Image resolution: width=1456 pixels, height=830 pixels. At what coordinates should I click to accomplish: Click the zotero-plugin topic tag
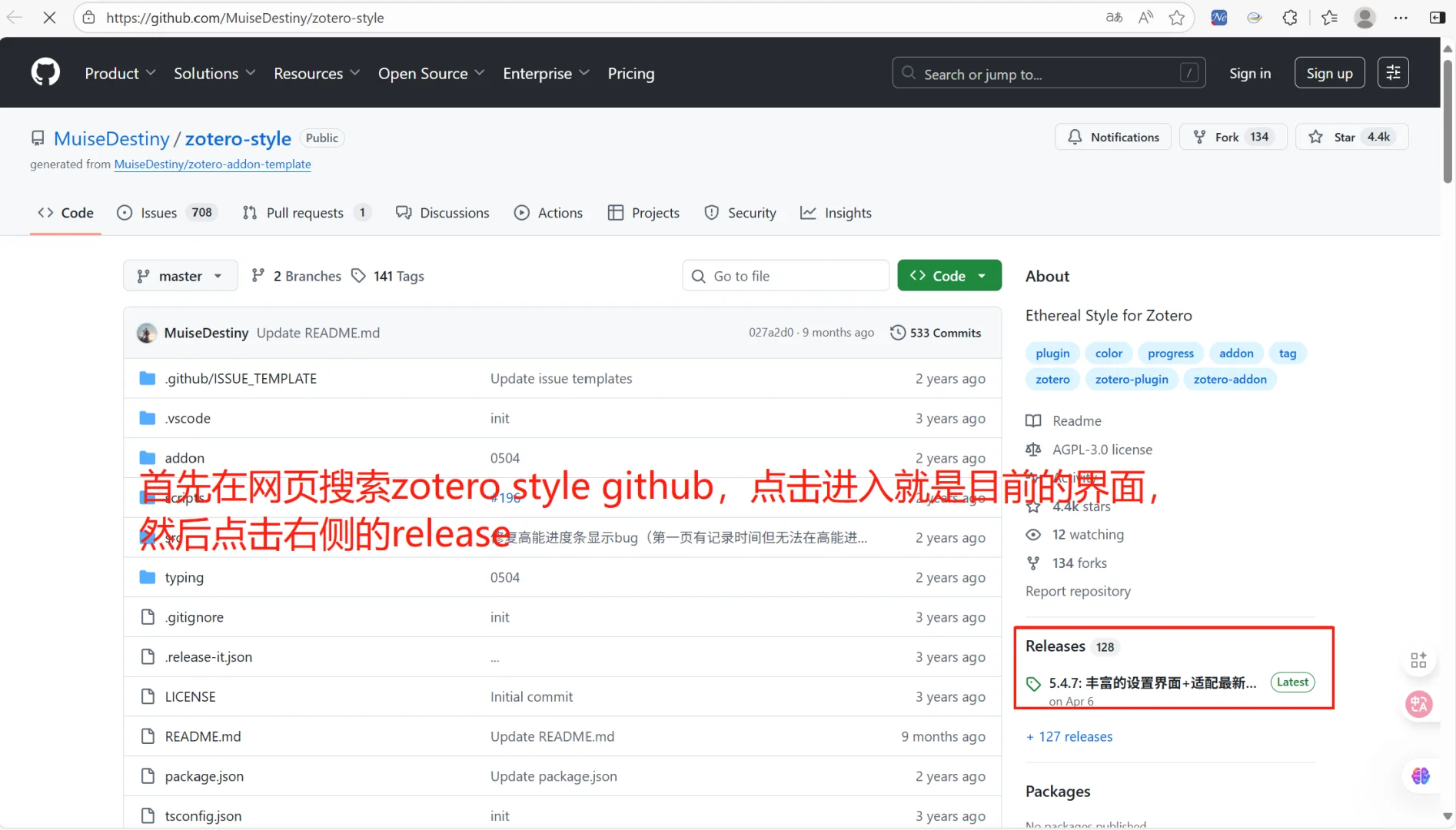tap(1131, 379)
